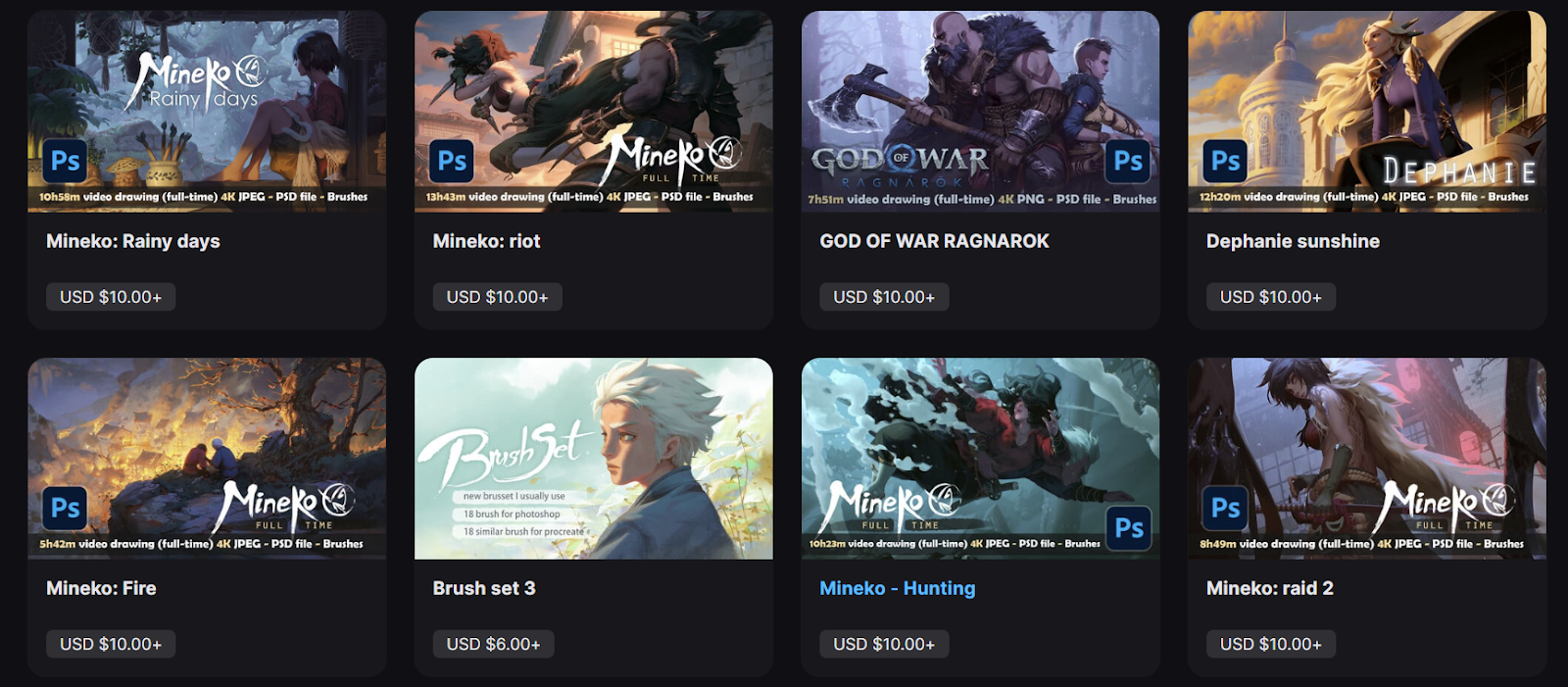Click the Ps icon on Dephanie thumbnail
This screenshot has height=687, width=1568.
click(x=1225, y=161)
